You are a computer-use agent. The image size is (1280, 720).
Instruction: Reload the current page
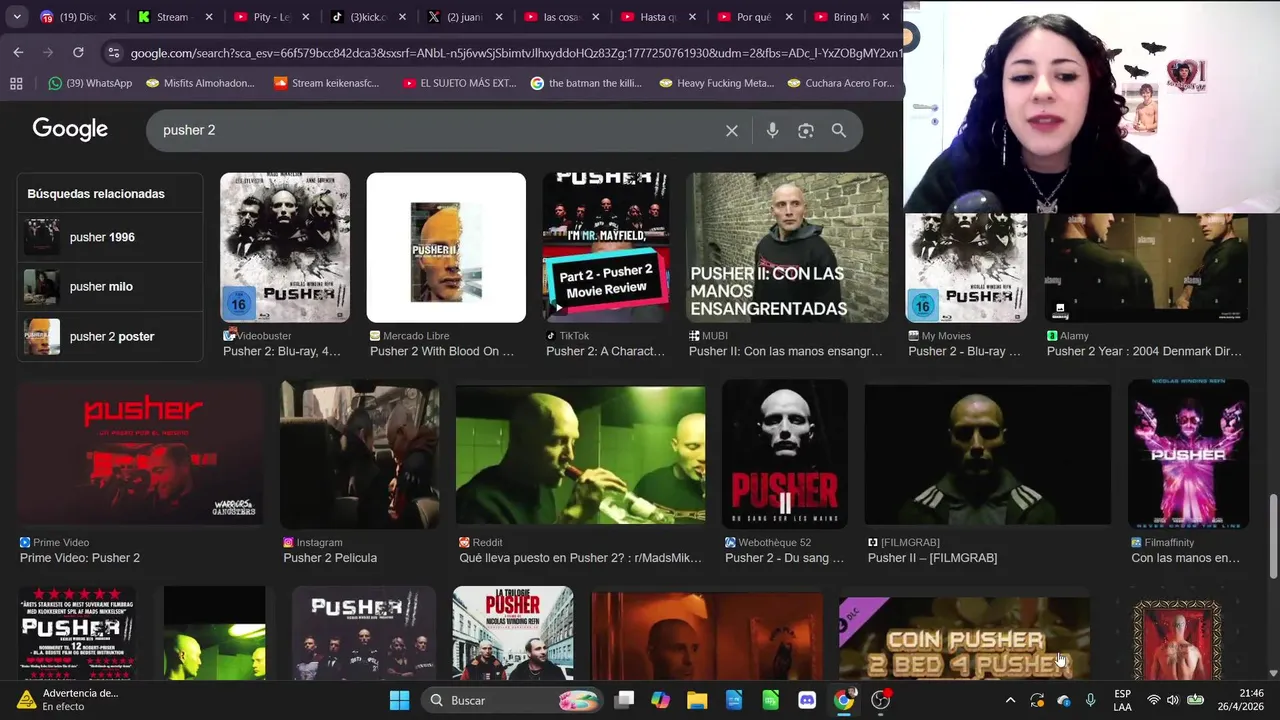coord(78,52)
